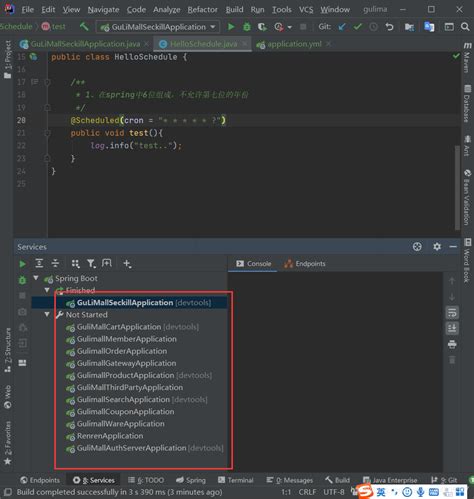Click the test breadcrumb in navigation bar
The image size is (474, 499).
pyautogui.click(x=54, y=27)
